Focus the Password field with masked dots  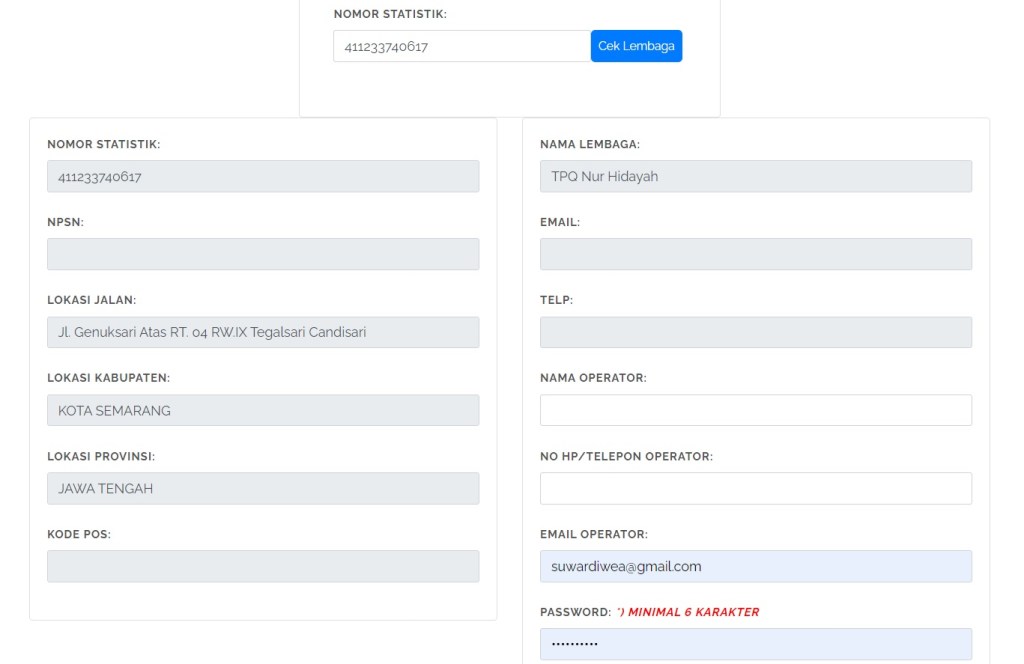(x=755, y=644)
